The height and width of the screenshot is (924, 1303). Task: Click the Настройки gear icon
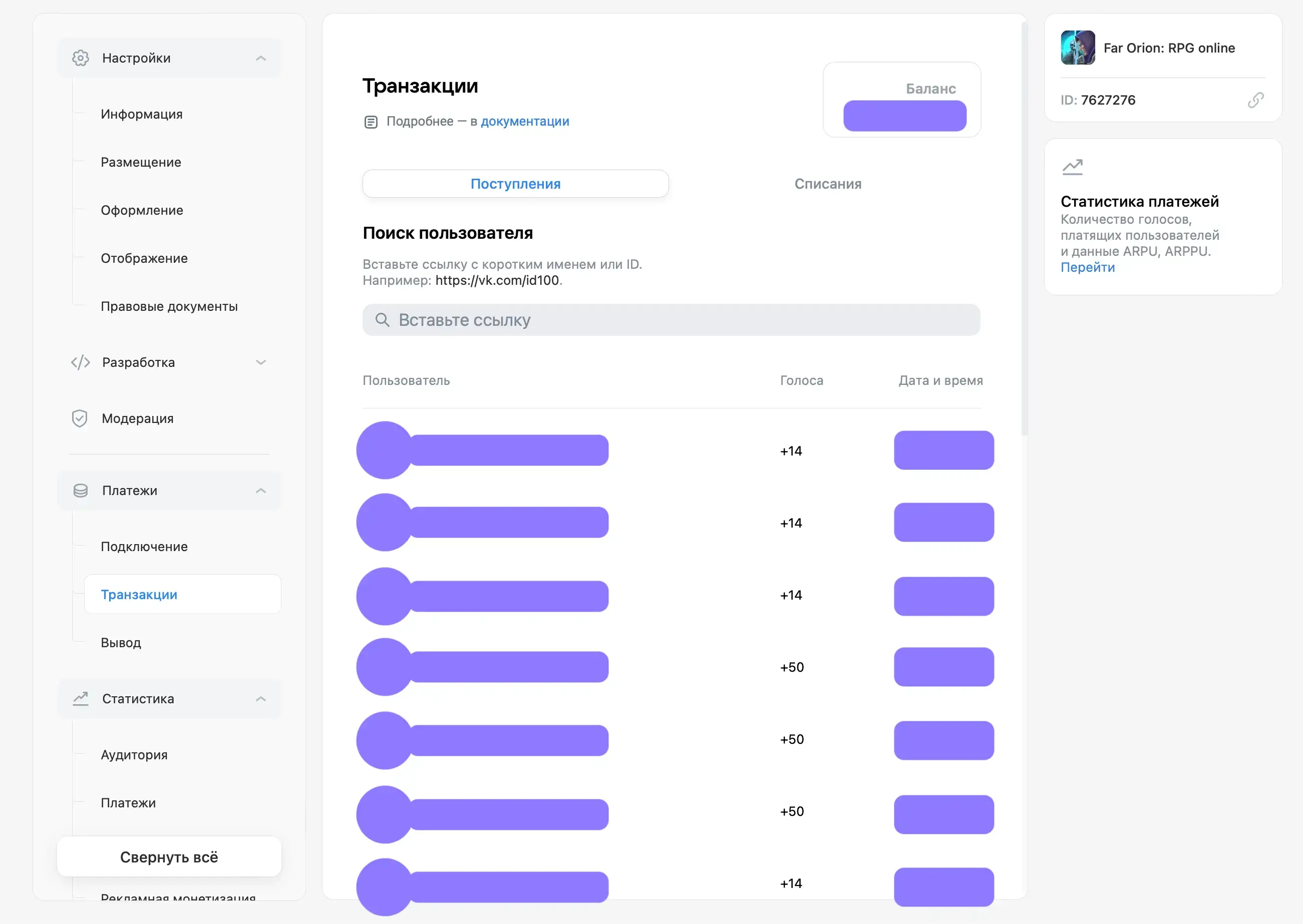(x=80, y=58)
